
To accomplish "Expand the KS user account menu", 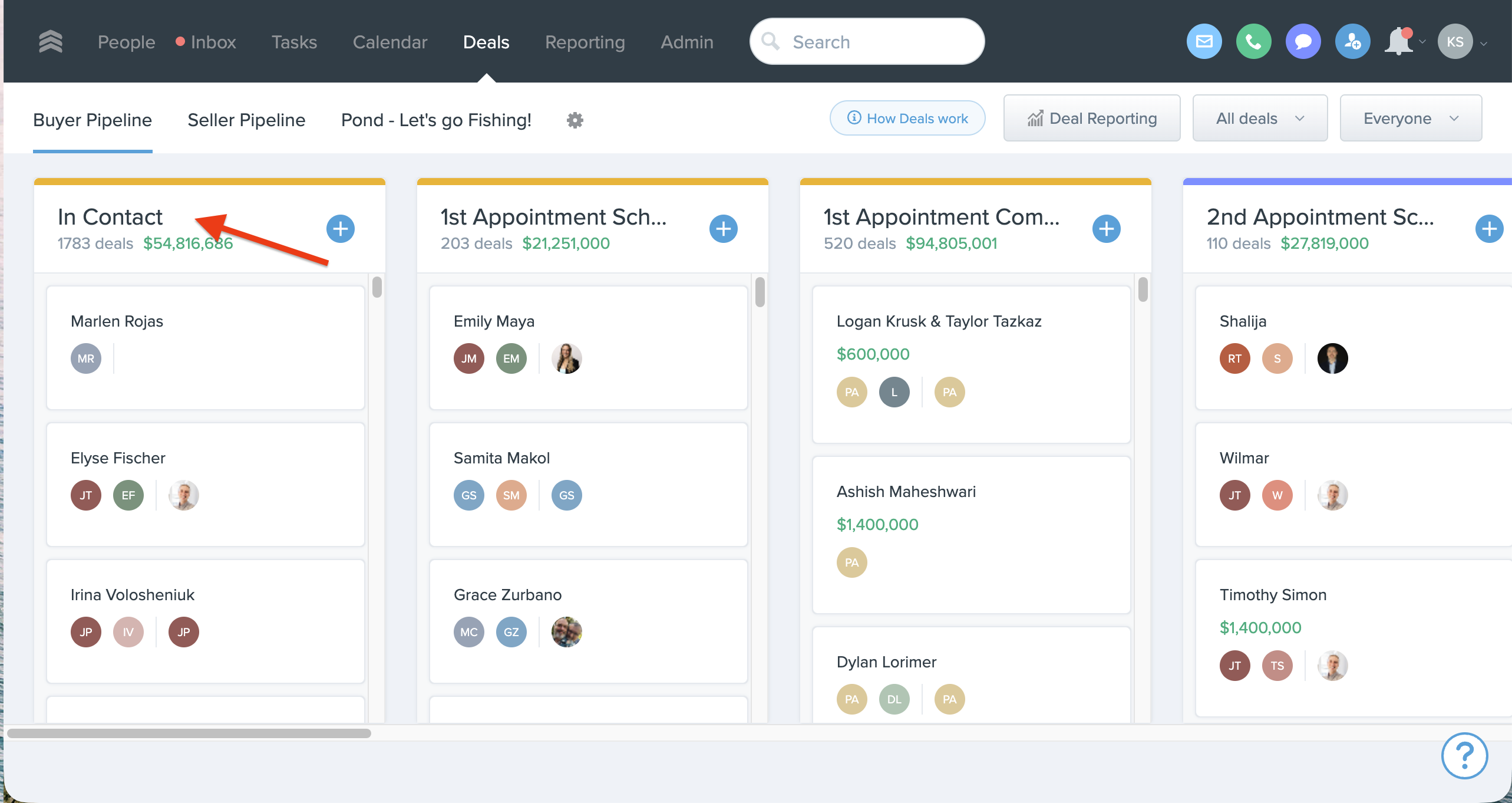I will coord(1462,42).
